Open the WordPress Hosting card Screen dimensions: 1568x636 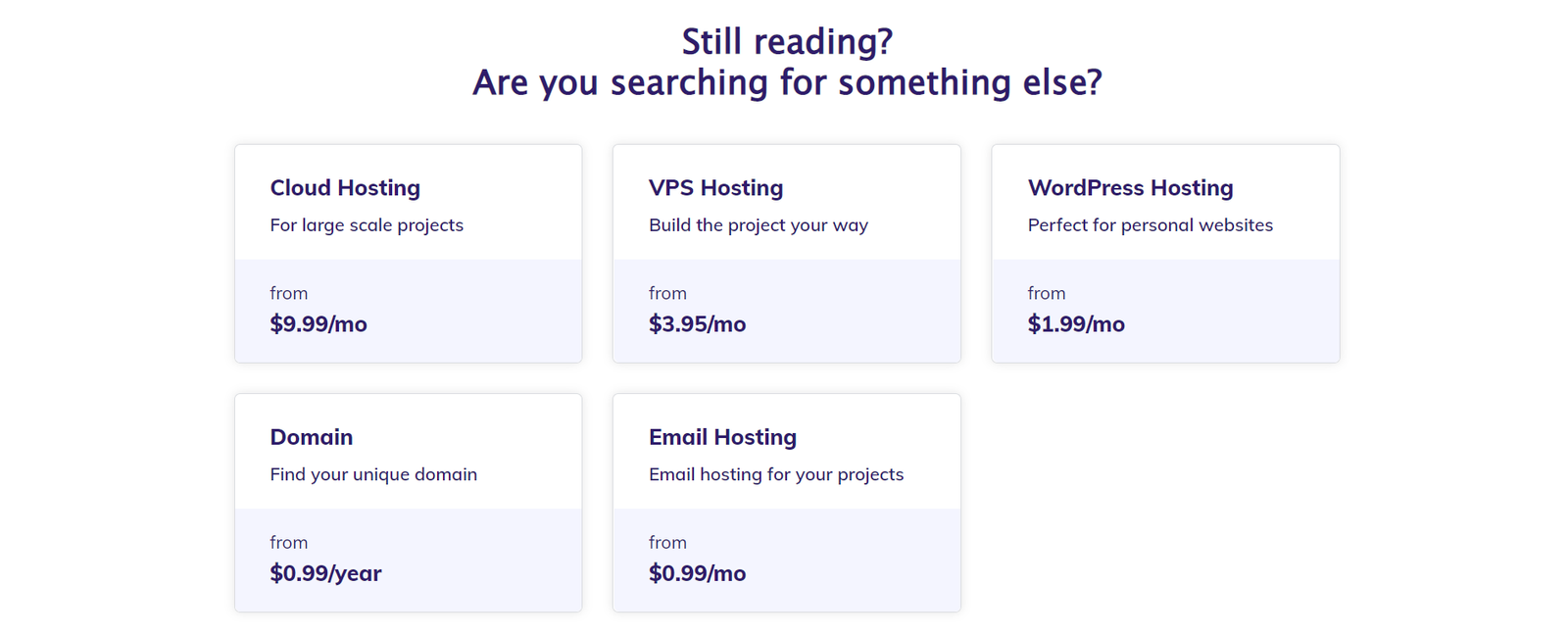click(x=1165, y=254)
